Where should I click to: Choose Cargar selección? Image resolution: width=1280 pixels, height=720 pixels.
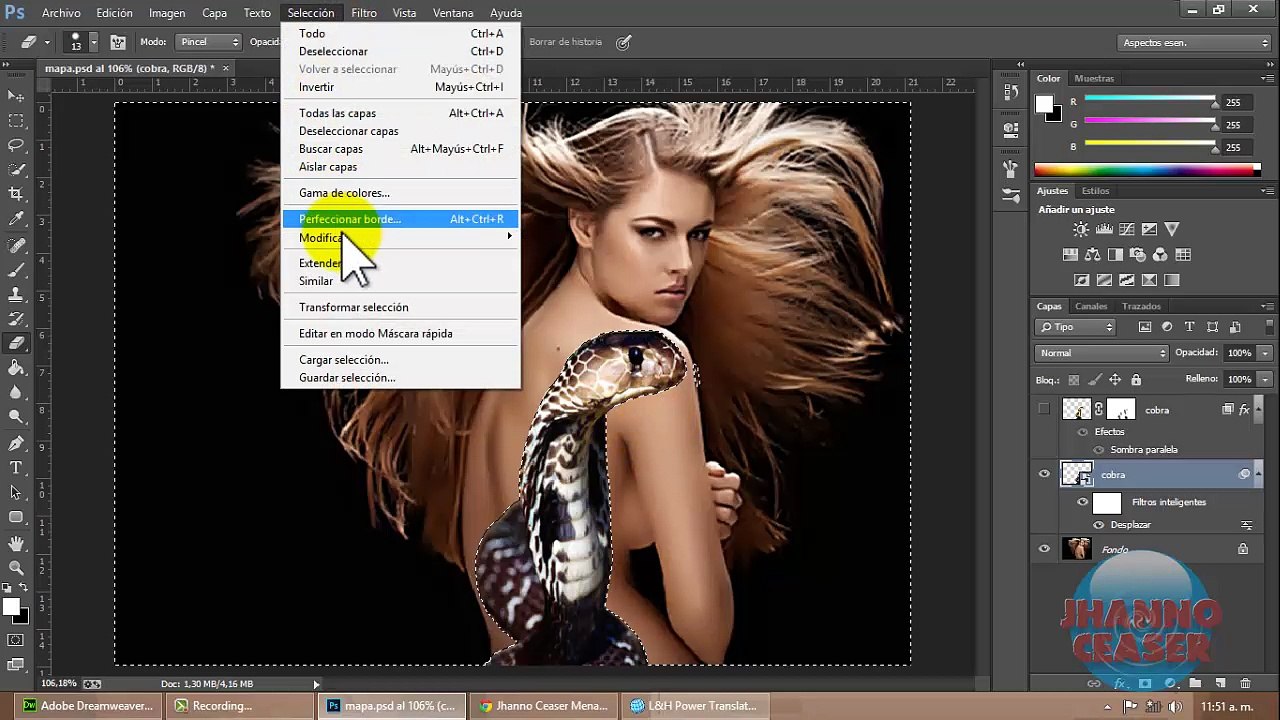tap(400, 360)
